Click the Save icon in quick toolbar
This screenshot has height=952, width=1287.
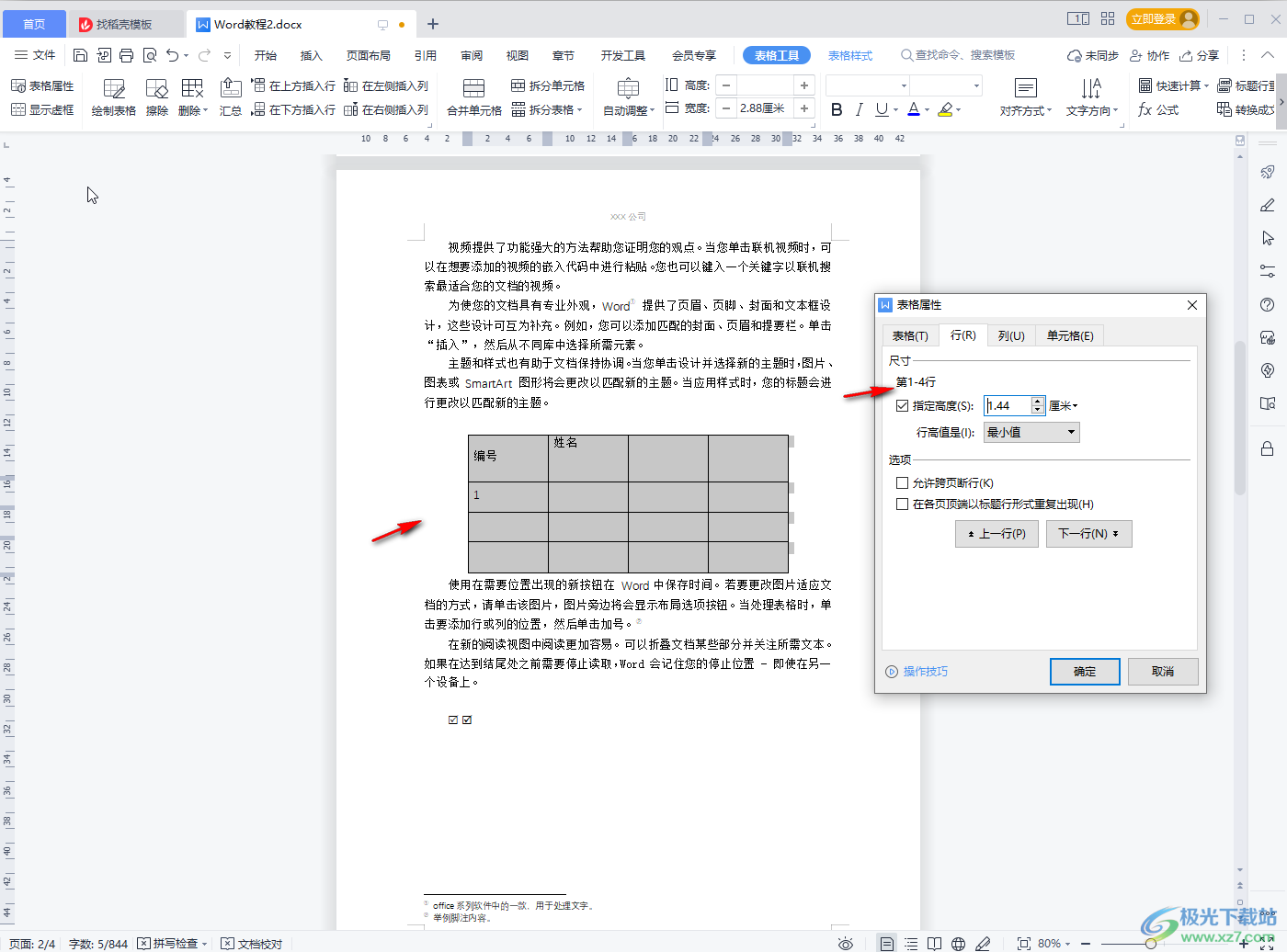click(81, 55)
